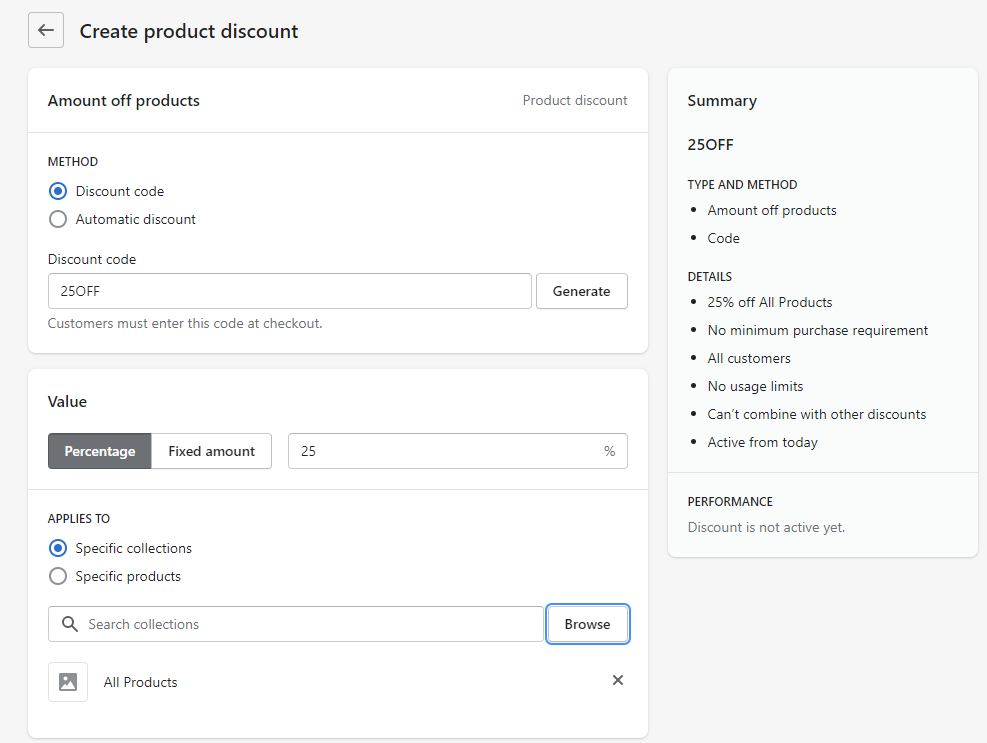
Task: Click the percent sign suffix in value field
Action: tap(609, 451)
